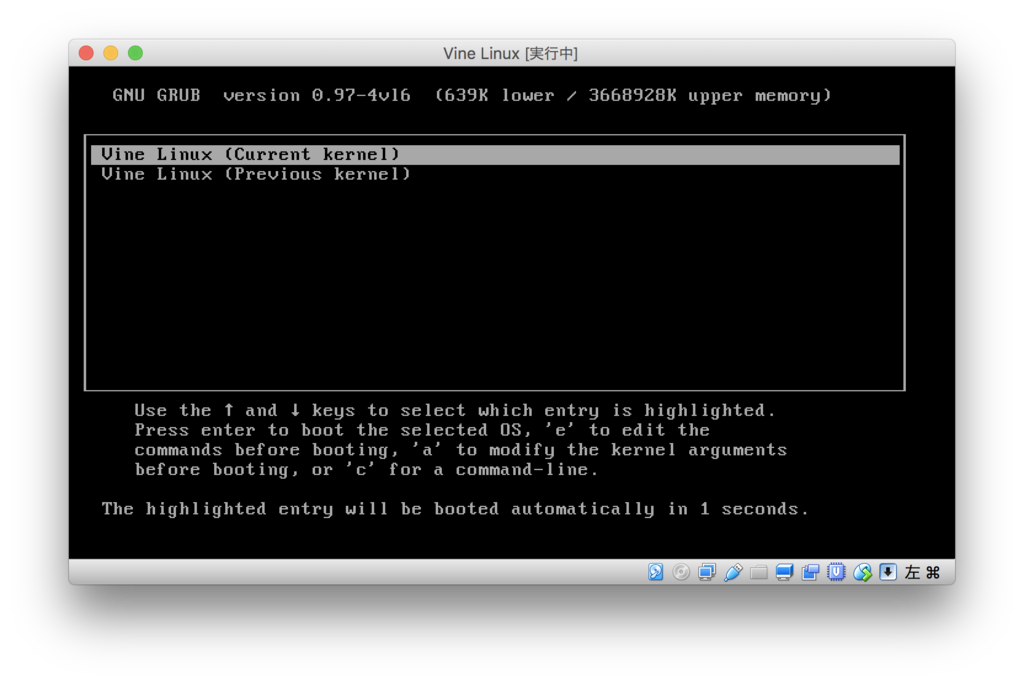
Task: Click the CPU virtualization chip icon
Action: click(836, 572)
